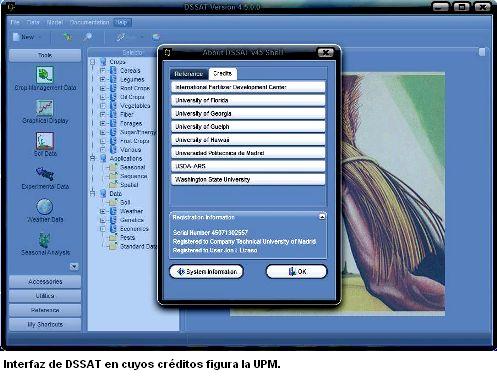The width and height of the screenshot is (497, 382).
Task: Open the Accessories panel section
Action: tap(45, 282)
